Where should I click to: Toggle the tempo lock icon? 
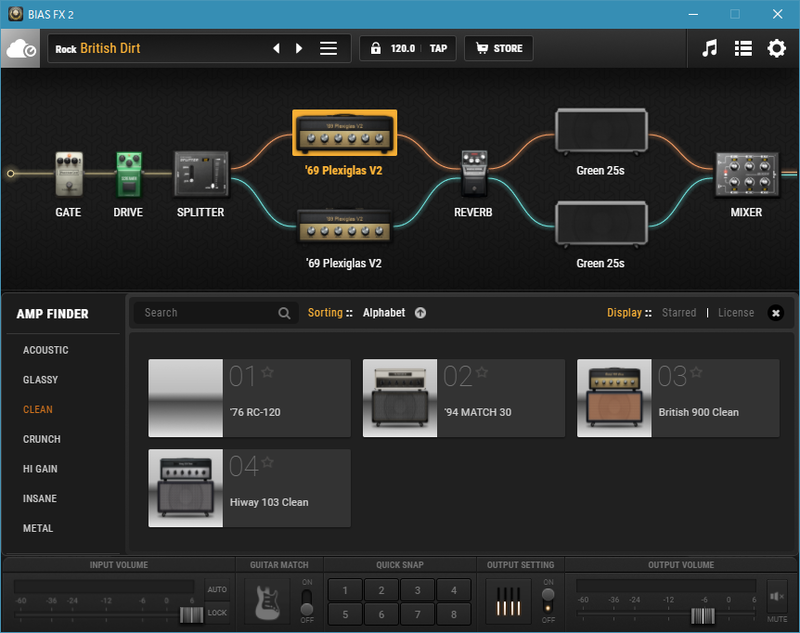(376, 48)
